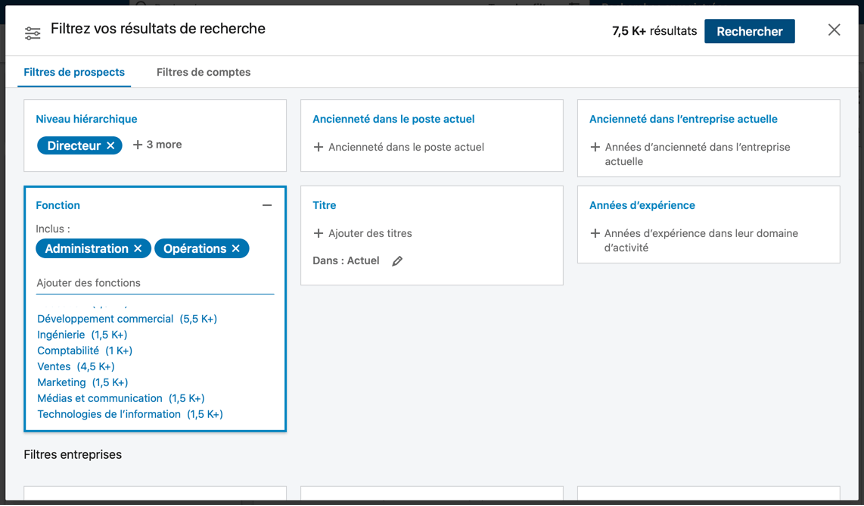Image resolution: width=864 pixels, height=506 pixels.
Task: Click the filter sliders icon beside title
Action: click(33, 34)
